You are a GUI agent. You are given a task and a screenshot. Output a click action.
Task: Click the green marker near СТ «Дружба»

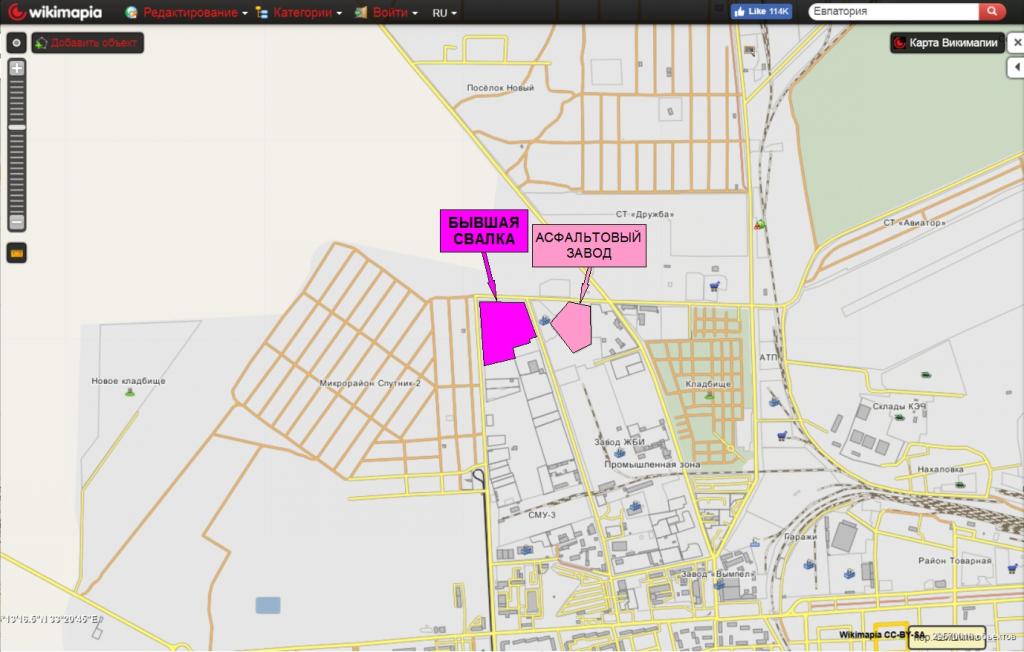click(x=761, y=224)
